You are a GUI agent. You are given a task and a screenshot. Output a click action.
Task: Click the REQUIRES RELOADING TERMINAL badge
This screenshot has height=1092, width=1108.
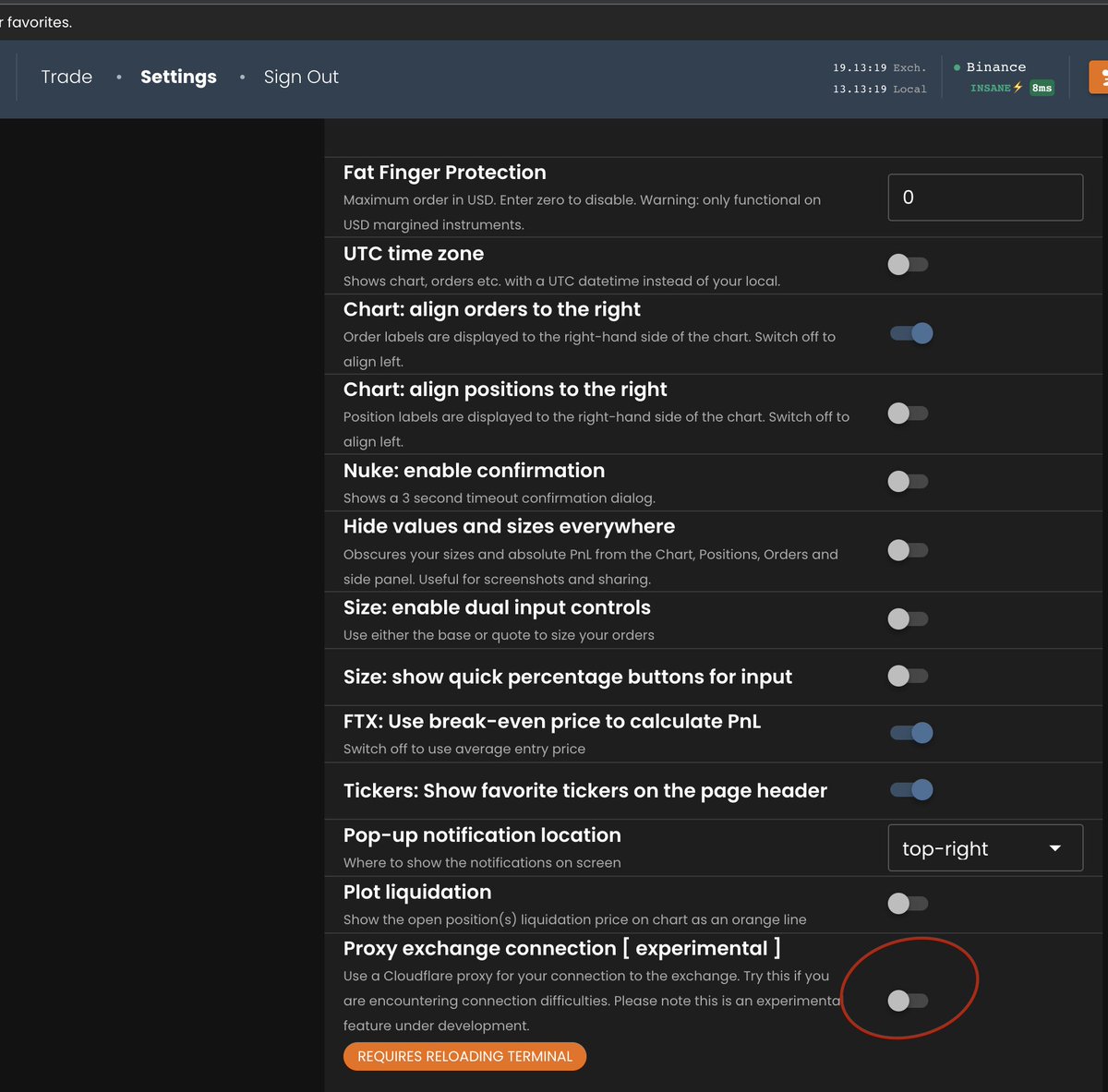click(x=464, y=1056)
